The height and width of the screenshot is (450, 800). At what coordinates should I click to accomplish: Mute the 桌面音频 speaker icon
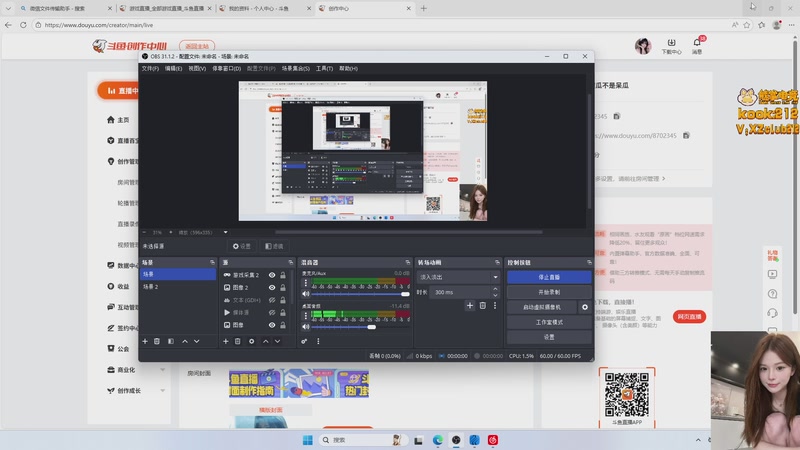[306, 327]
